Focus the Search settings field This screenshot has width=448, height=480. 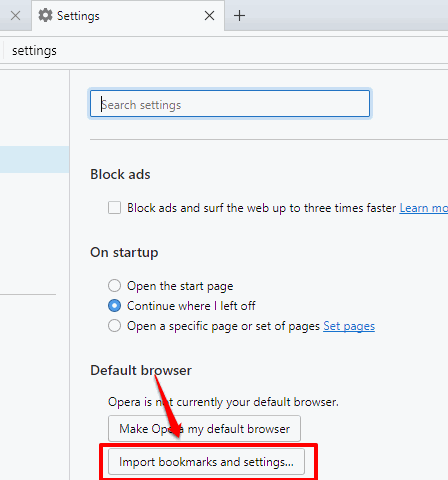(x=230, y=104)
